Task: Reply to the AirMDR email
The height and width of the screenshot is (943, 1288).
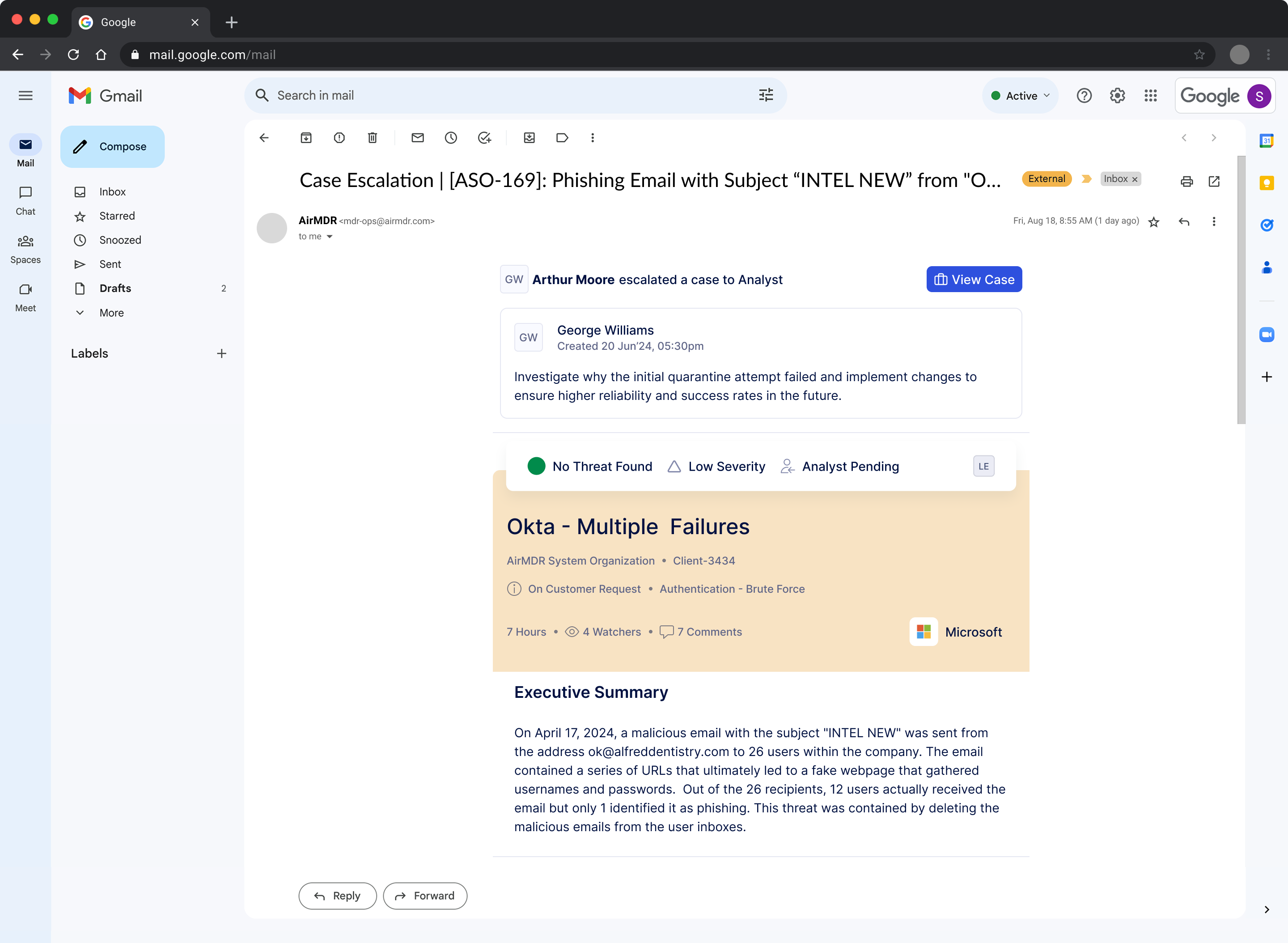Action: point(337,896)
